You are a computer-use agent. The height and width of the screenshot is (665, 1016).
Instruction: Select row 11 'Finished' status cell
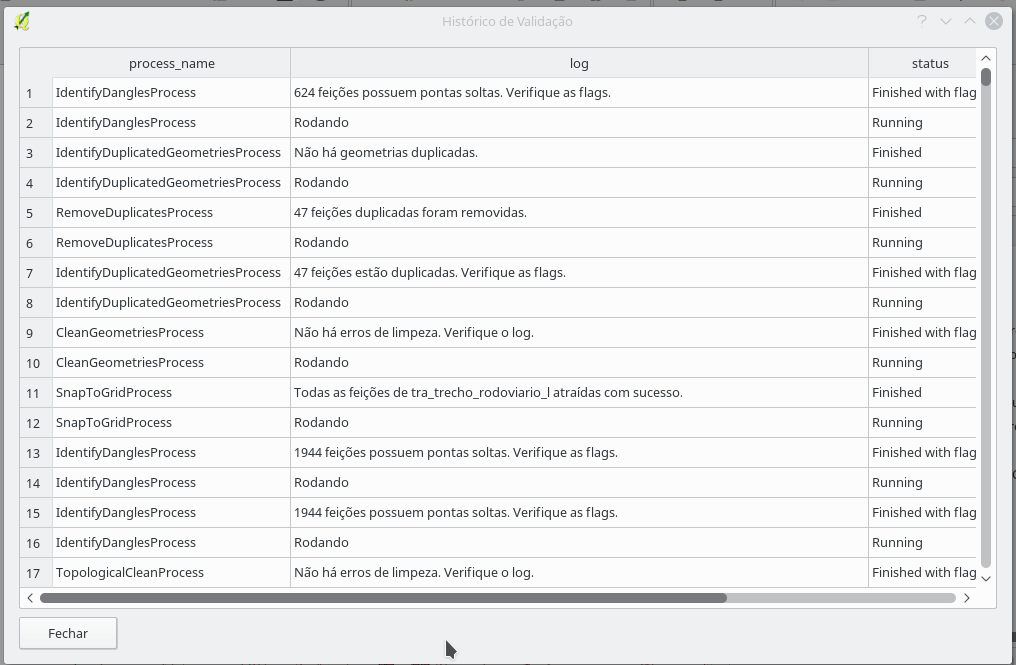tap(923, 393)
